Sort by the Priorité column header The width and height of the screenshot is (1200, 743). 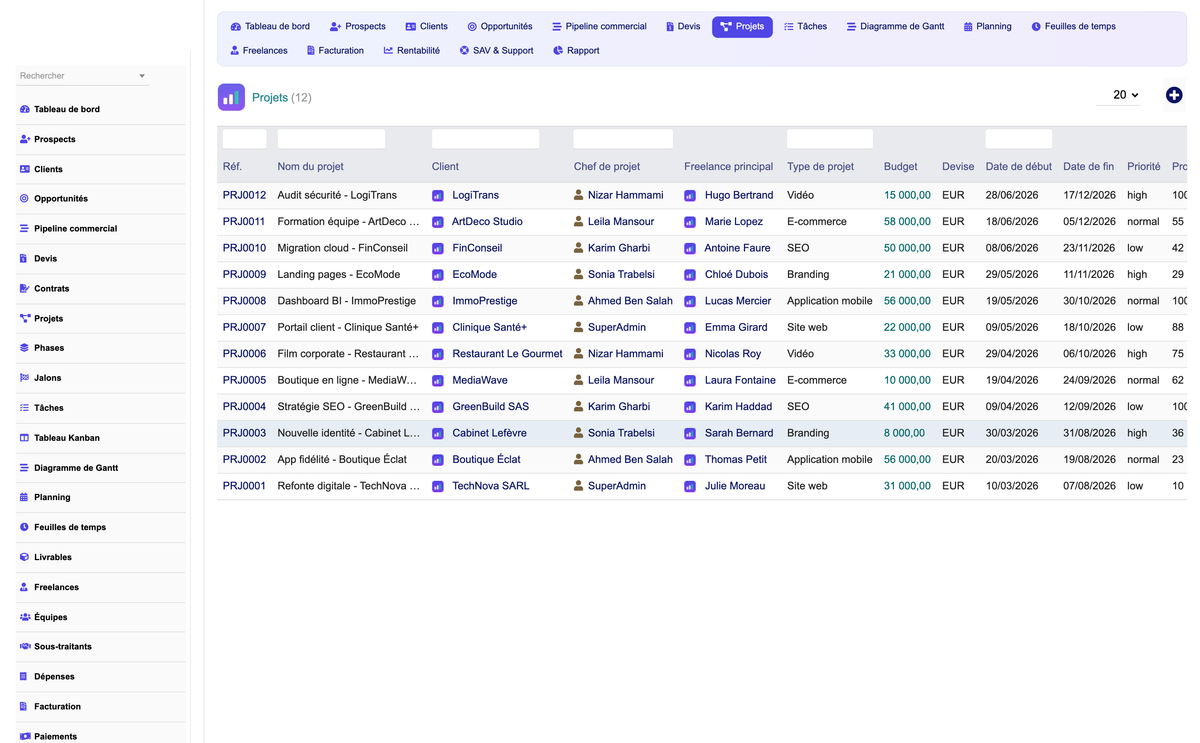click(1144, 167)
